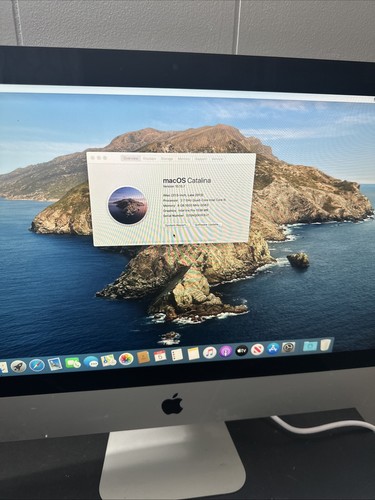Click the Software Update button
This screenshot has width=375, height=500.
pyautogui.click(x=207, y=225)
